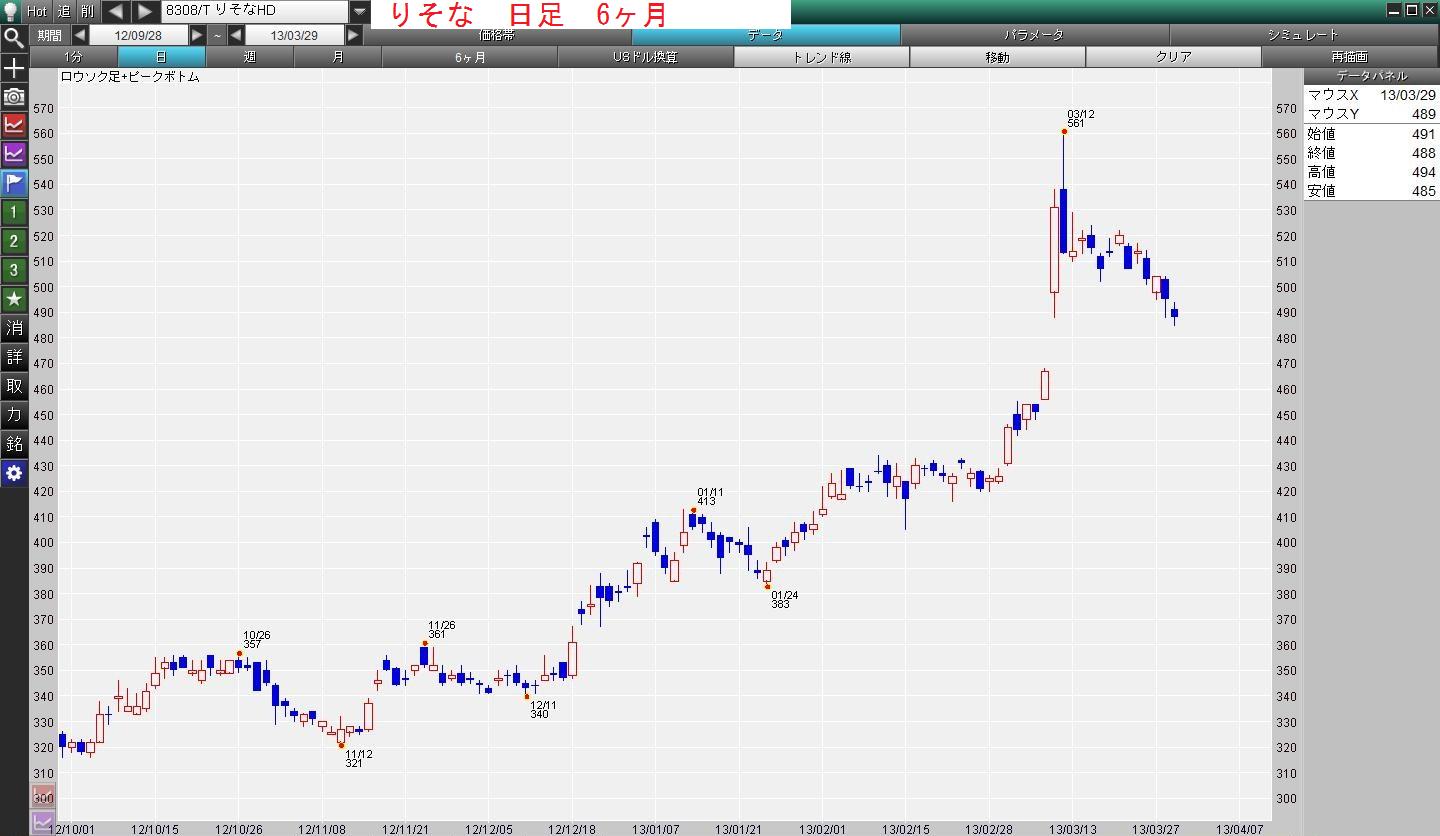Click the green star favorites icon
The image size is (1440, 836).
14,299
